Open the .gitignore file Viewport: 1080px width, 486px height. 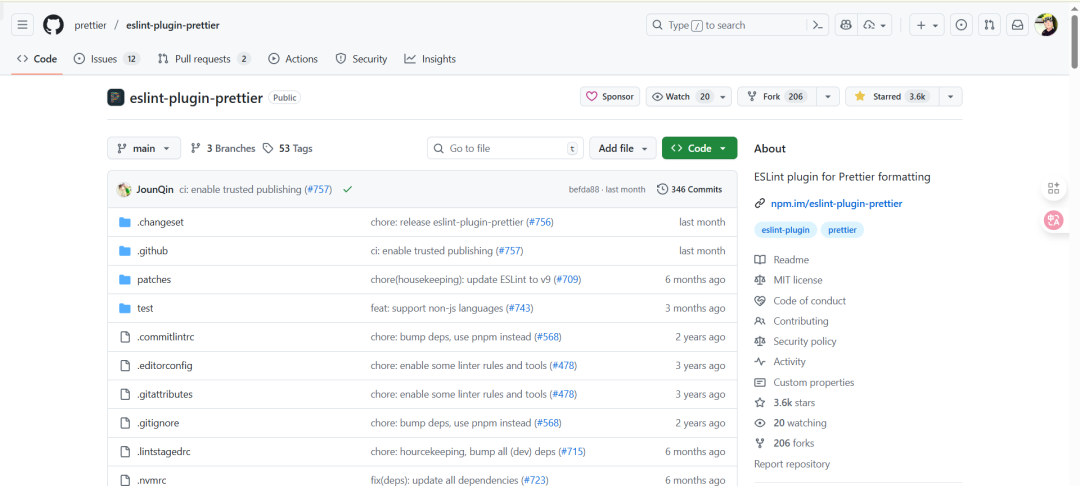[x=158, y=423]
